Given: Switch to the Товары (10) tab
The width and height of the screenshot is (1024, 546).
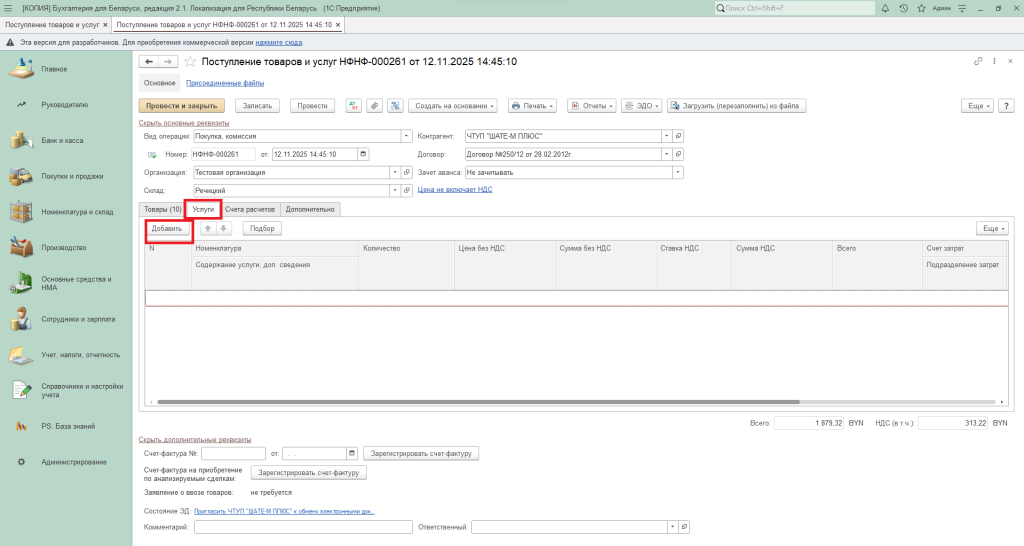Looking at the screenshot, I should point(162,209).
